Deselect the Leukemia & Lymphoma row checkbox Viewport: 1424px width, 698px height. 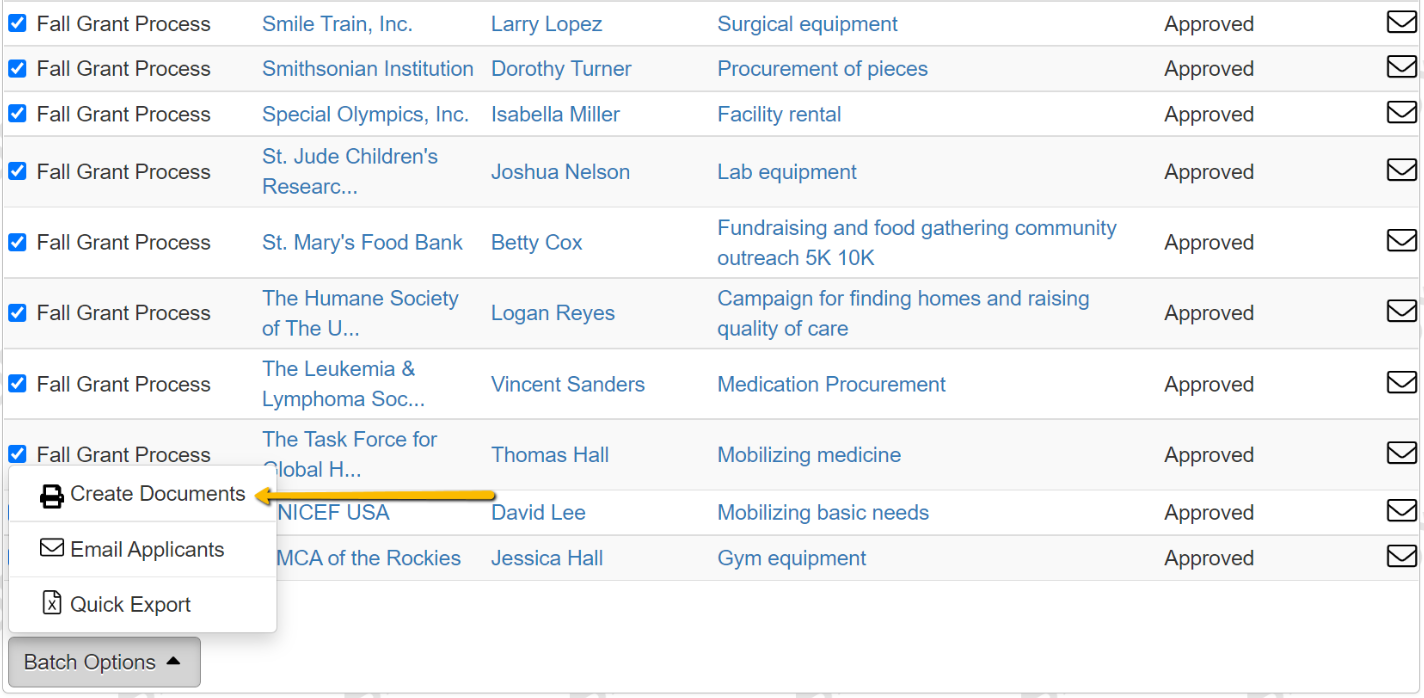17,383
